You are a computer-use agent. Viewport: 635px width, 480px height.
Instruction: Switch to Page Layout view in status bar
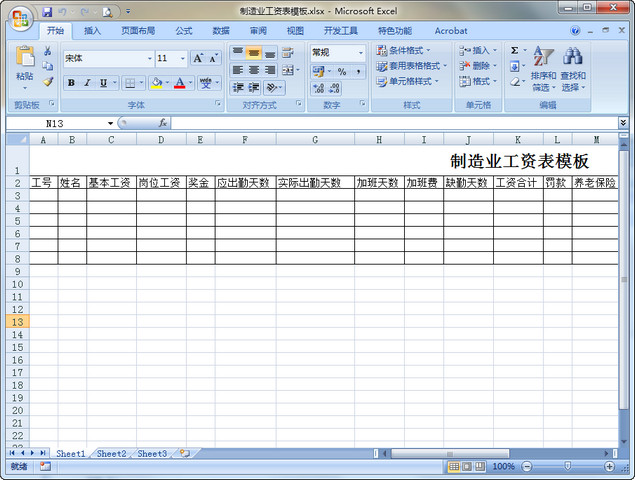(467, 467)
